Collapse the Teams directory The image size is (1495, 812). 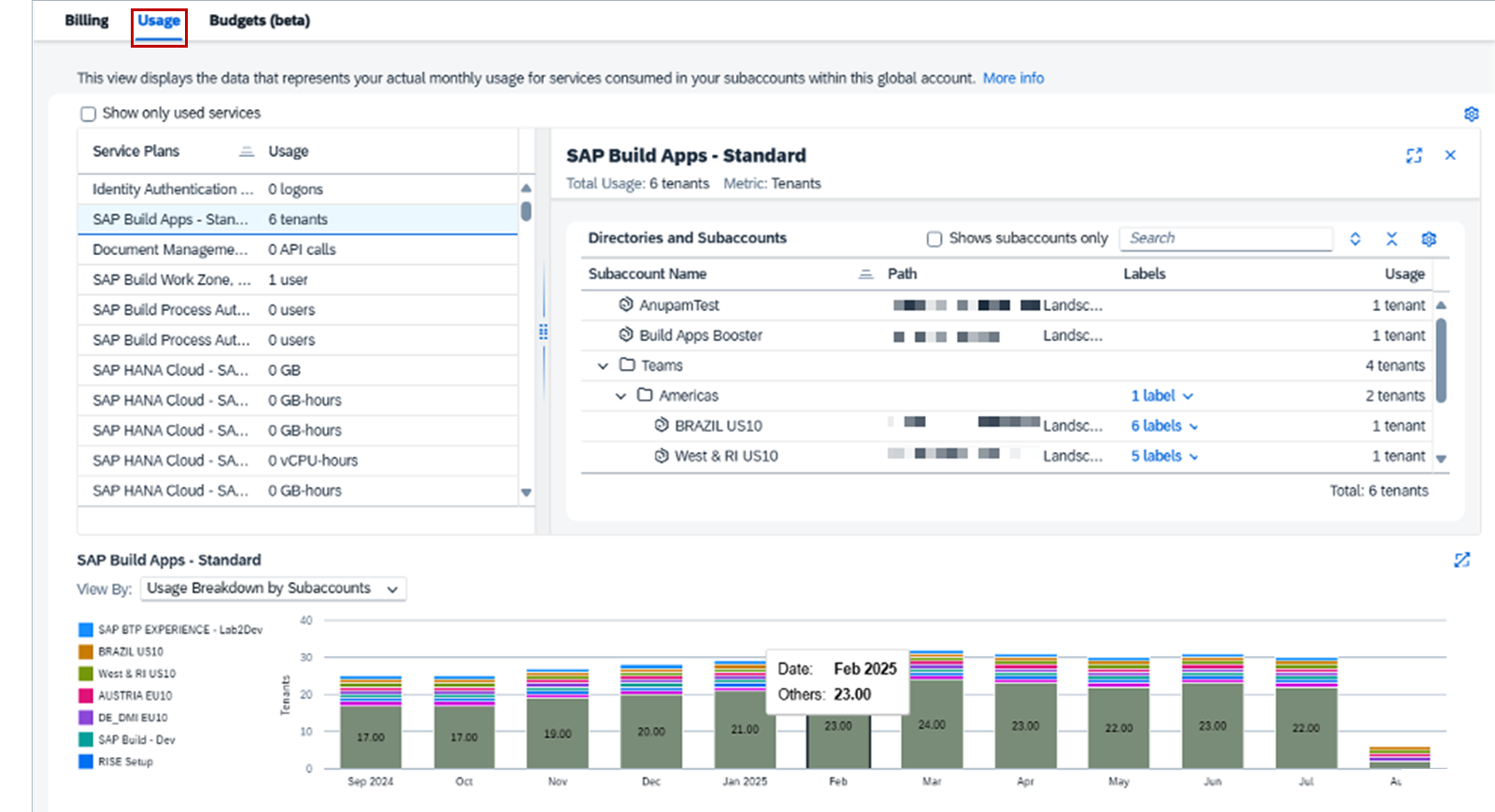tap(603, 365)
